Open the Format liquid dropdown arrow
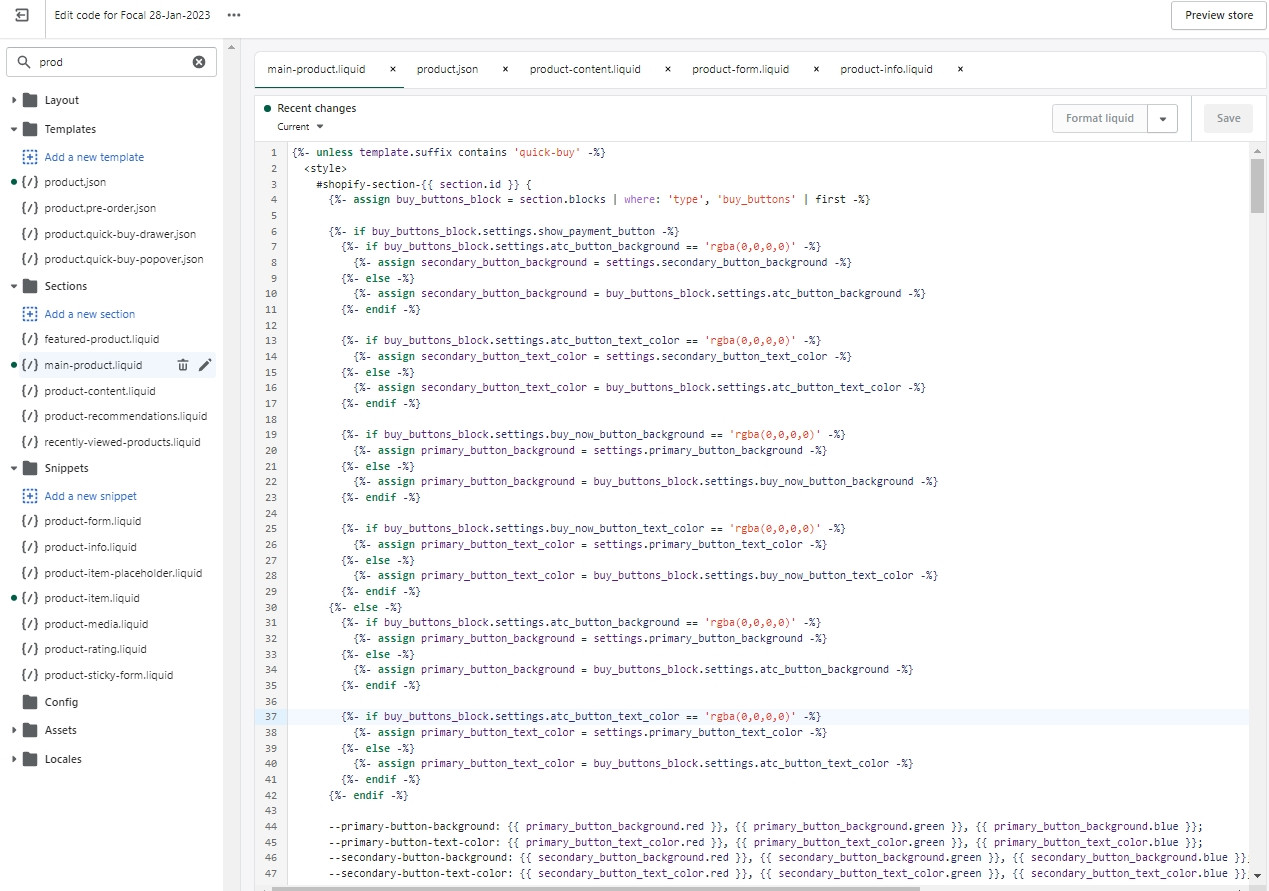The height and width of the screenshot is (891, 1269). click(1162, 118)
